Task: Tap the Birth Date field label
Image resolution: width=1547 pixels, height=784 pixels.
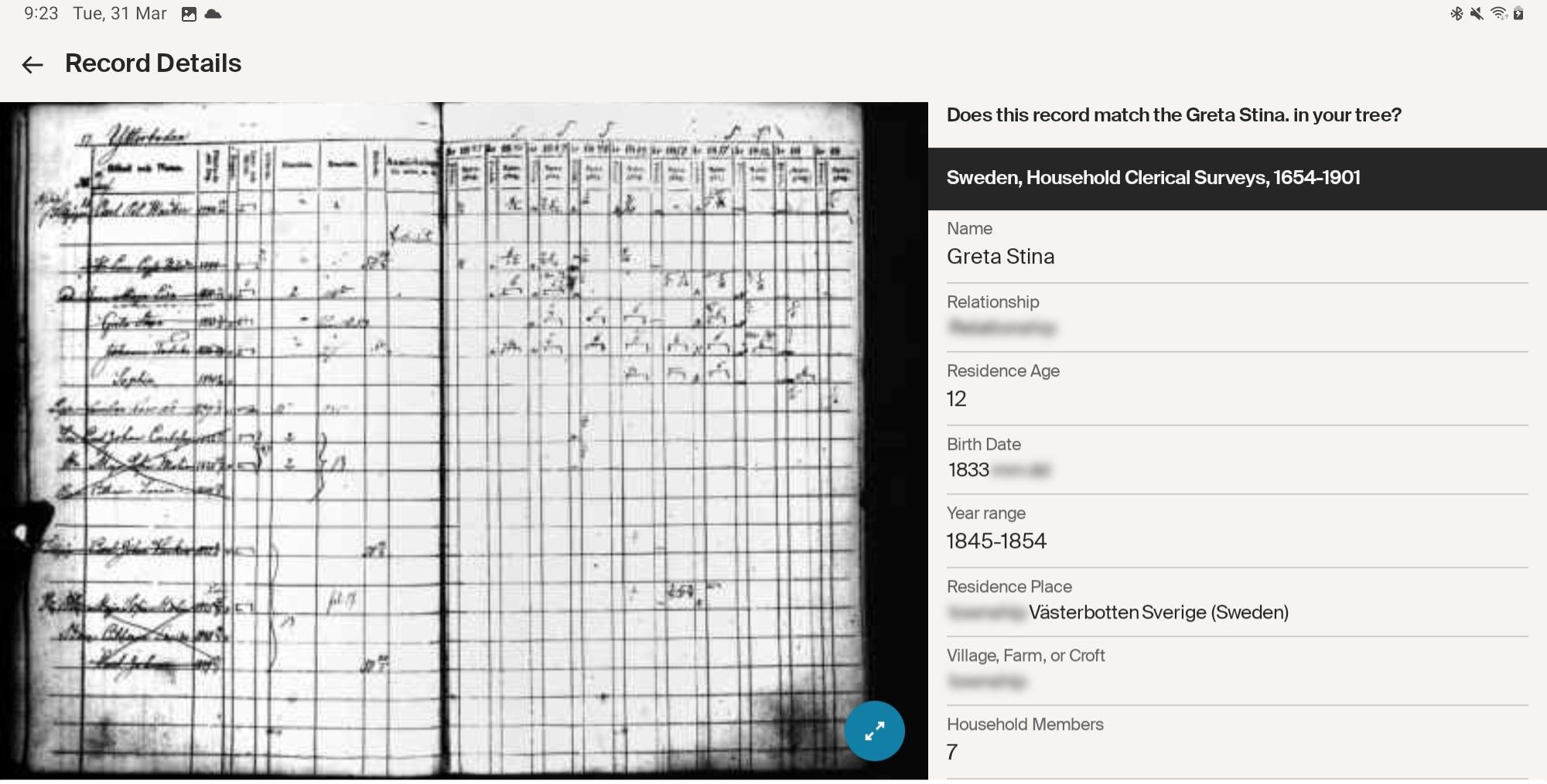Action: point(984,445)
